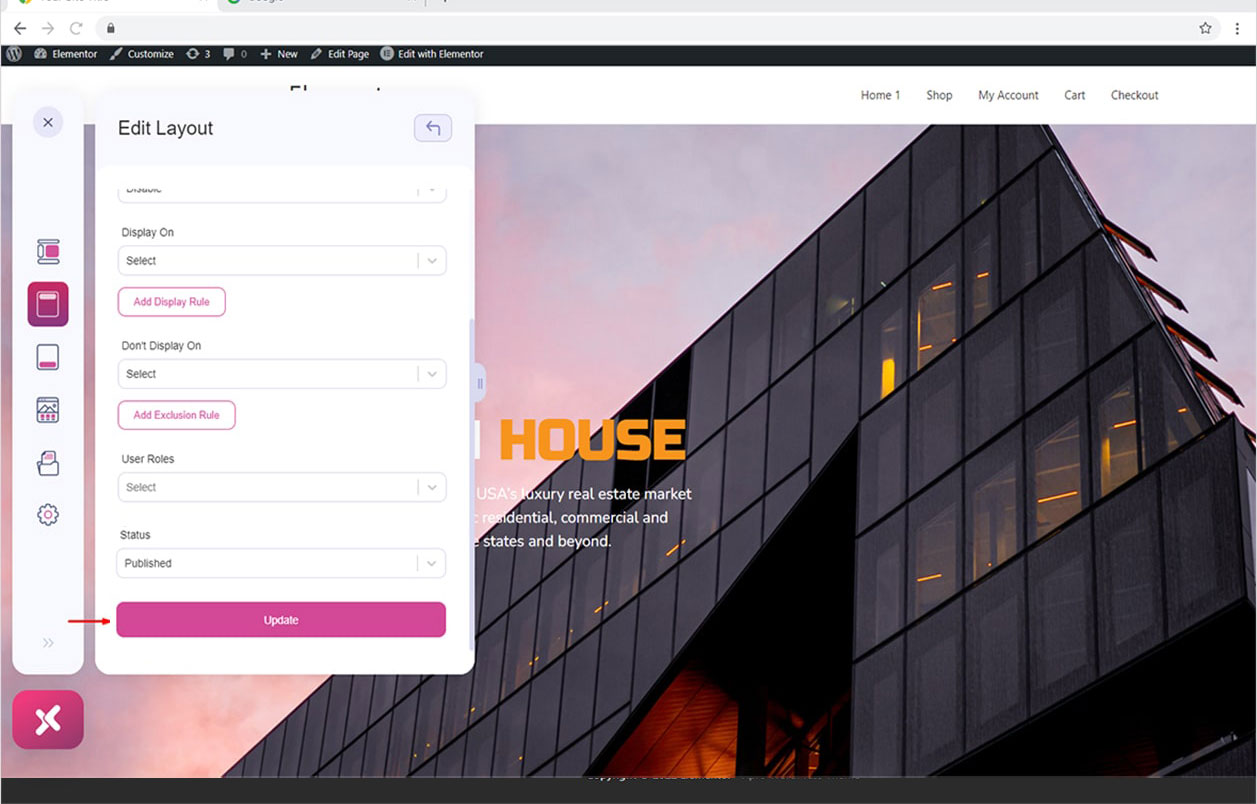The width and height of the screenshot is (1257, 804).
Task: Click the browser address bar
Action: click(x=658, y=28)
